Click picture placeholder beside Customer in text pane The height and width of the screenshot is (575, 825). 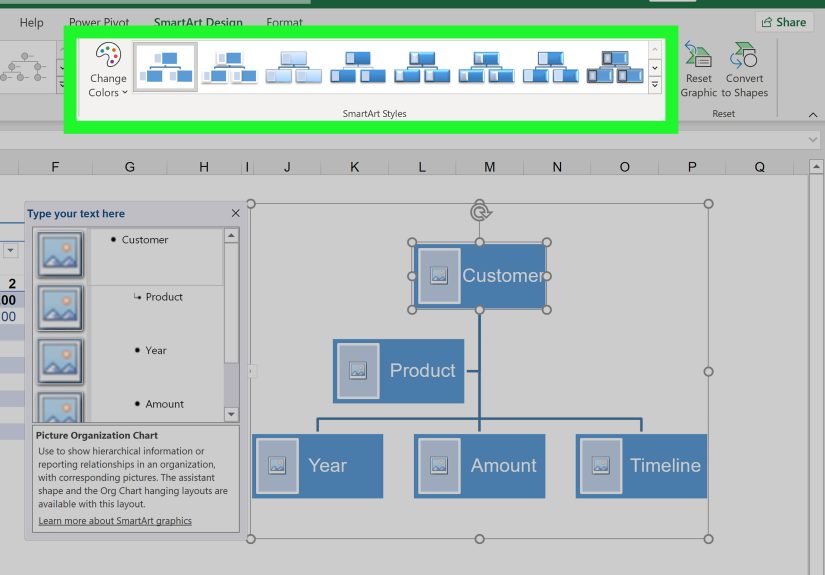(60, 254)
